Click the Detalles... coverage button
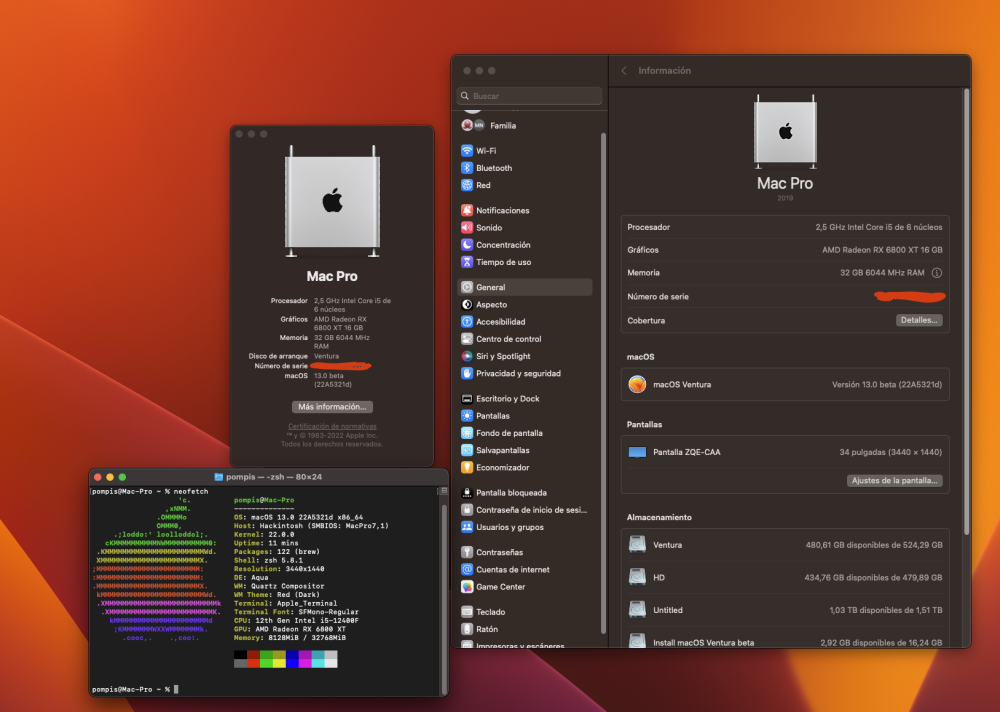The image size is (1000, 712). [918, 320]
